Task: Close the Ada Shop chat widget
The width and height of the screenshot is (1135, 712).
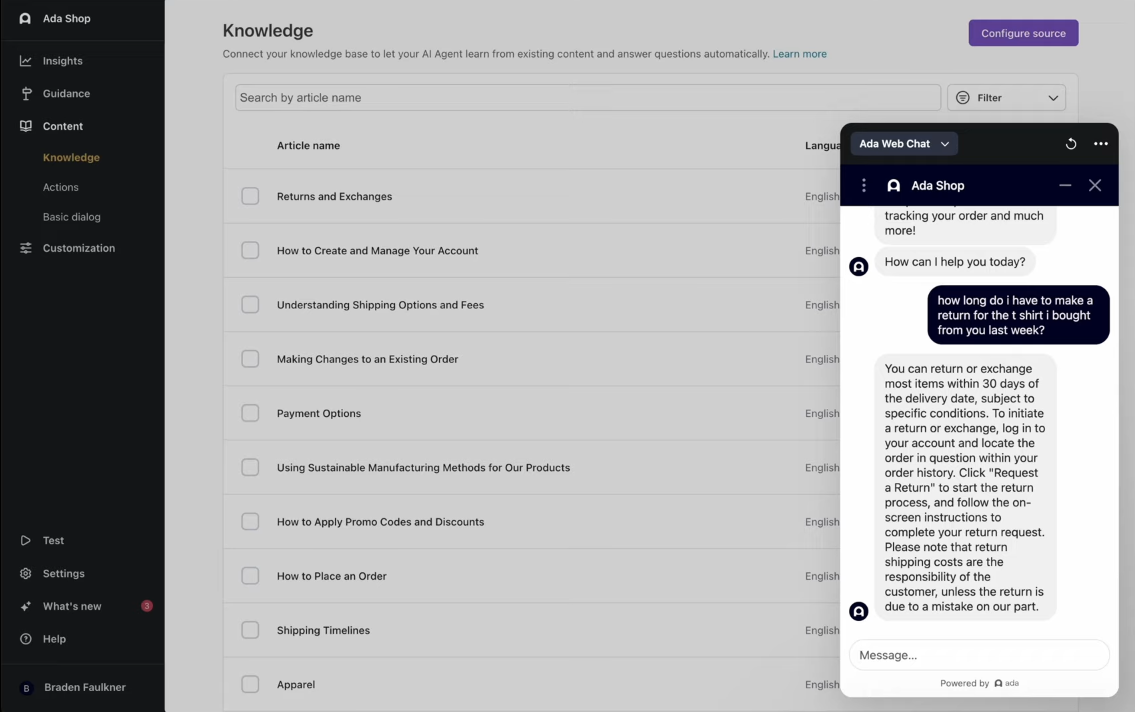Action: [1095, 185]
